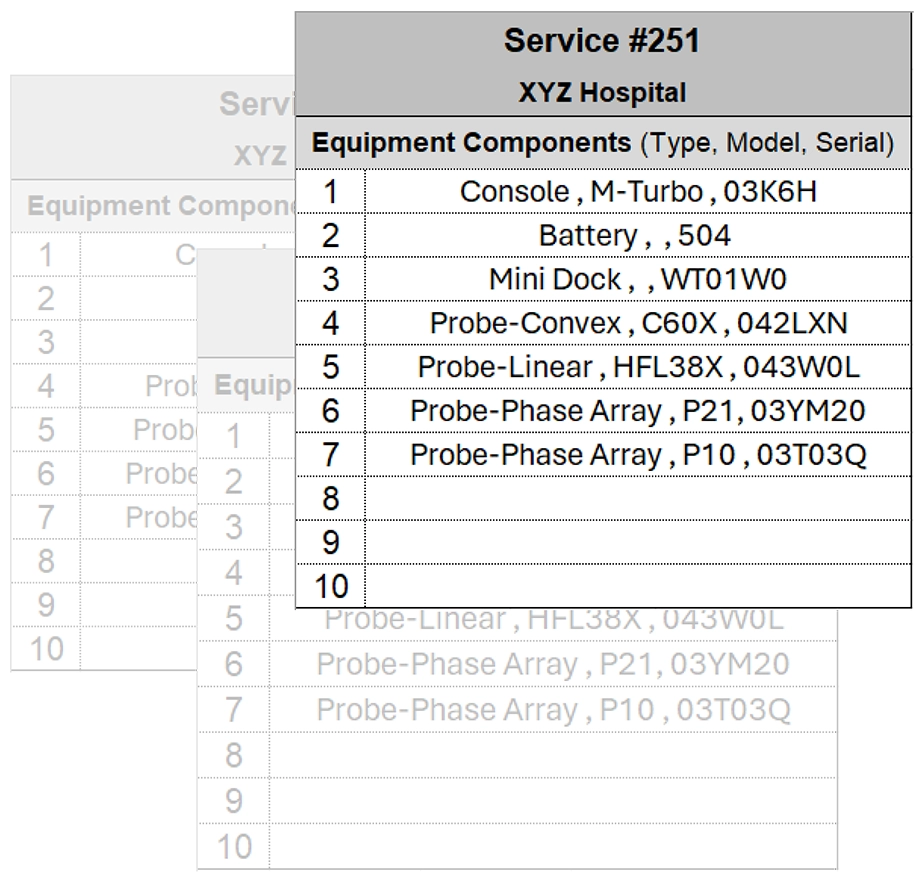Click the Probe-Convex, C60X, 042LXN row
The width and height of the screenshot is (920, 881).
tap(637, 323)
